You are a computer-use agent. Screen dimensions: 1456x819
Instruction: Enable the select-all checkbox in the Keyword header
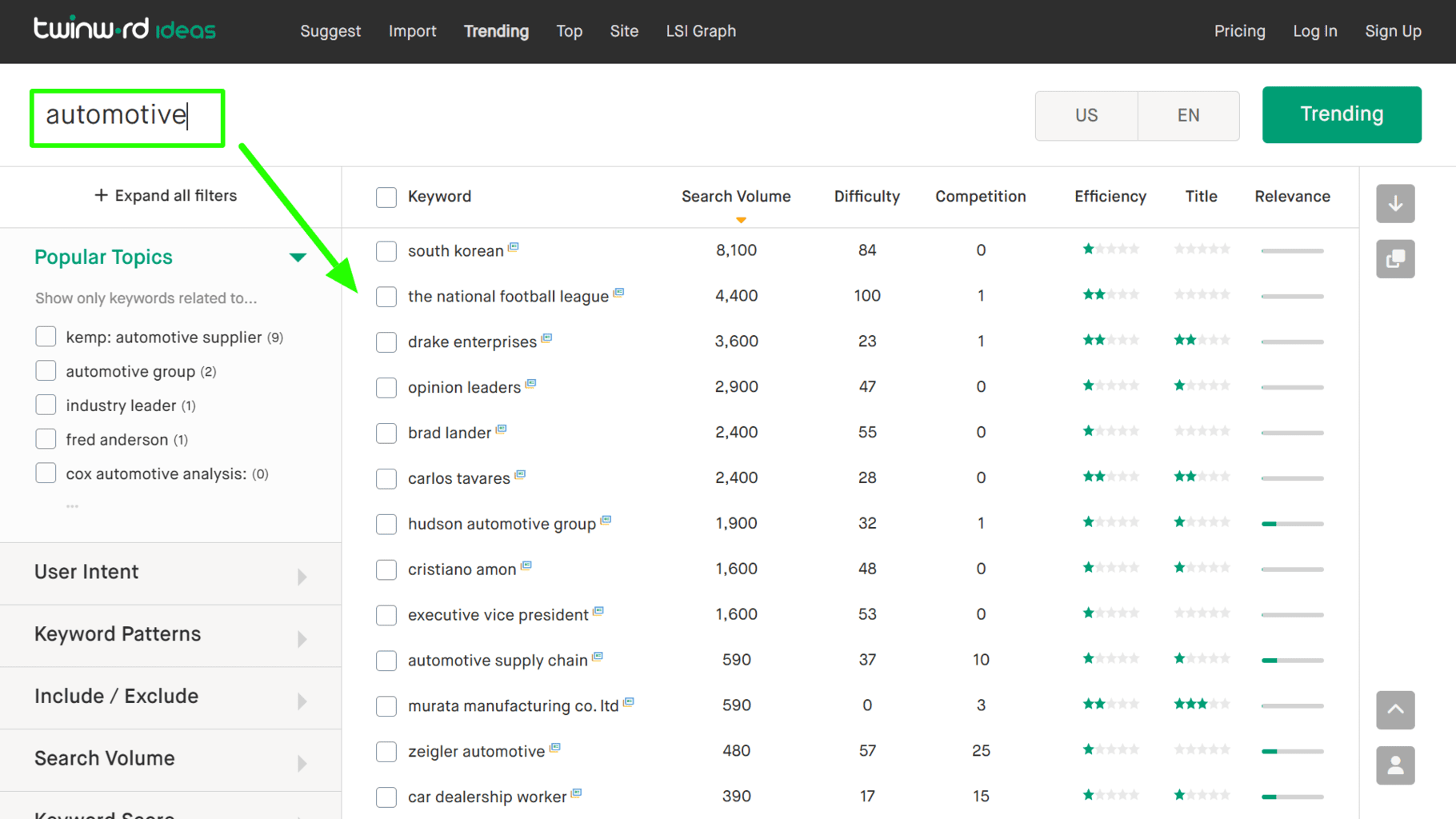(386, 197)
